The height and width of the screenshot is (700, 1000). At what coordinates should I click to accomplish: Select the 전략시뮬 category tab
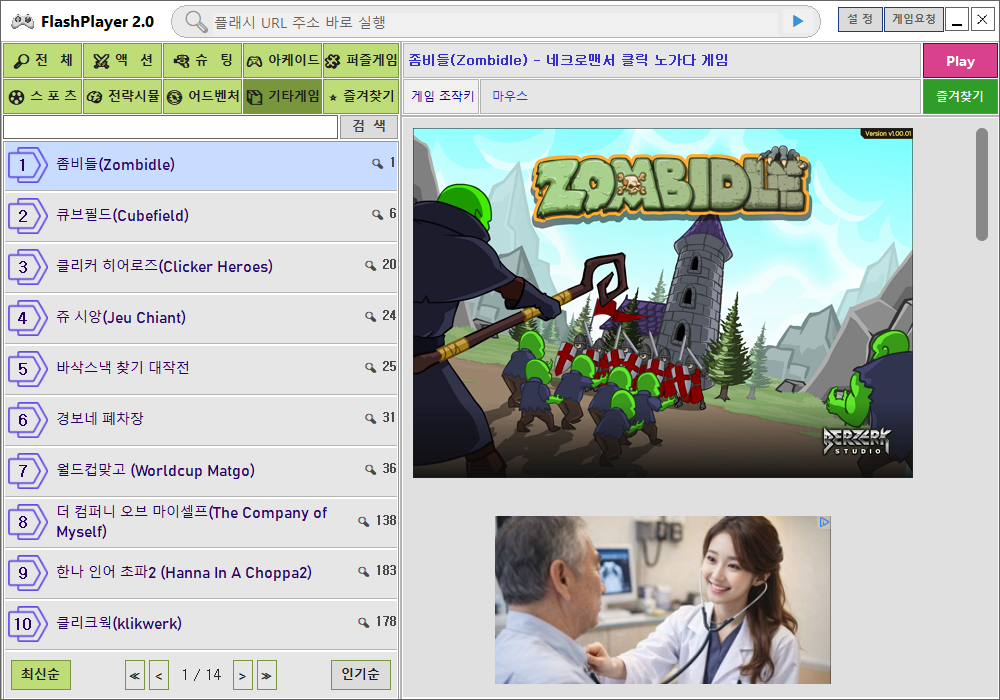click(x=123, y=96)
